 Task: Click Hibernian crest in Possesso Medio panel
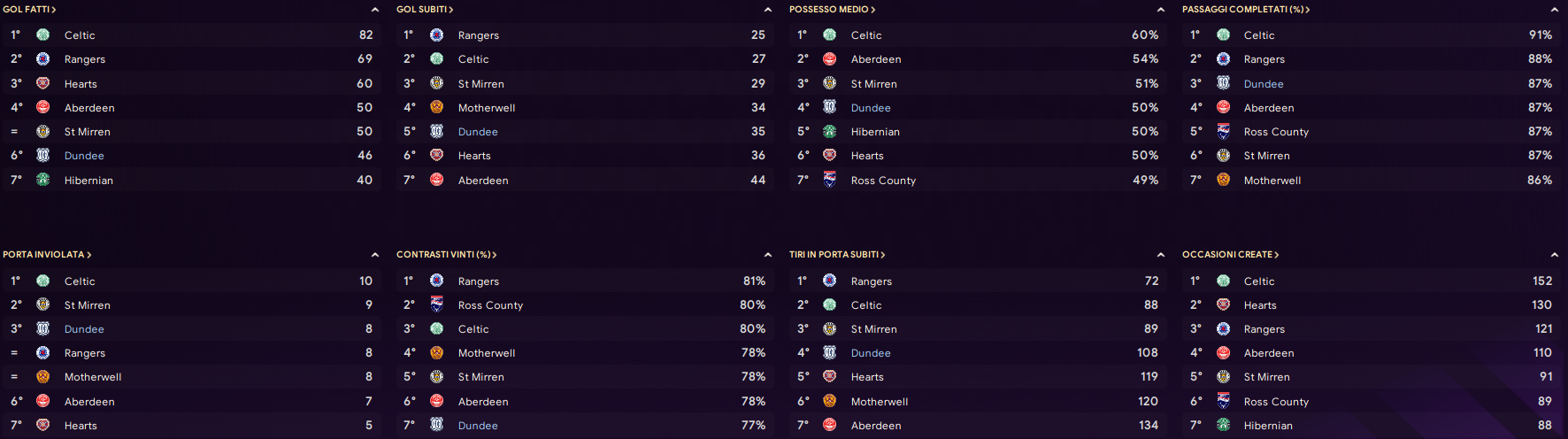tap(829, 132)
